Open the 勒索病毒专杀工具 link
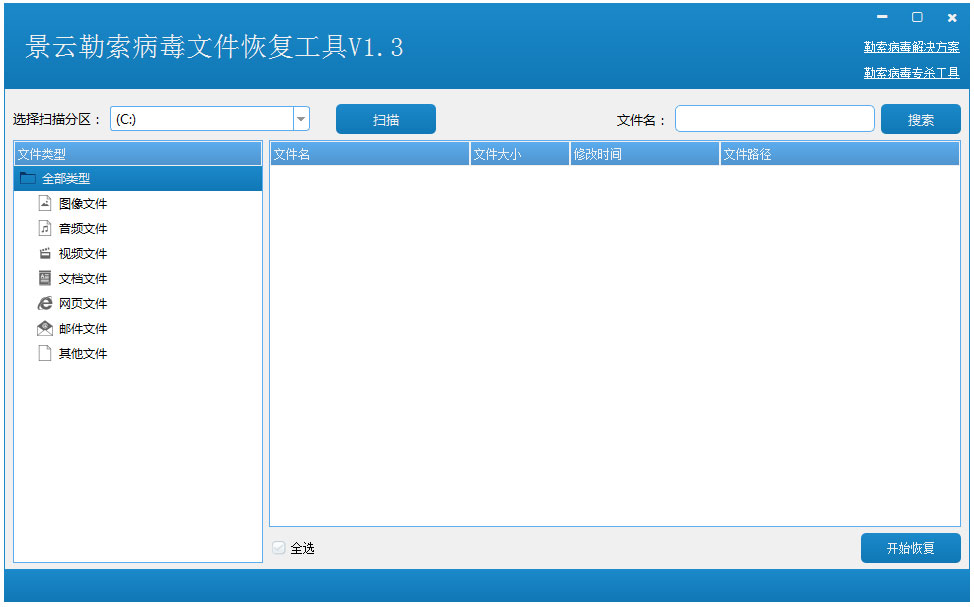 pos(910,72)
